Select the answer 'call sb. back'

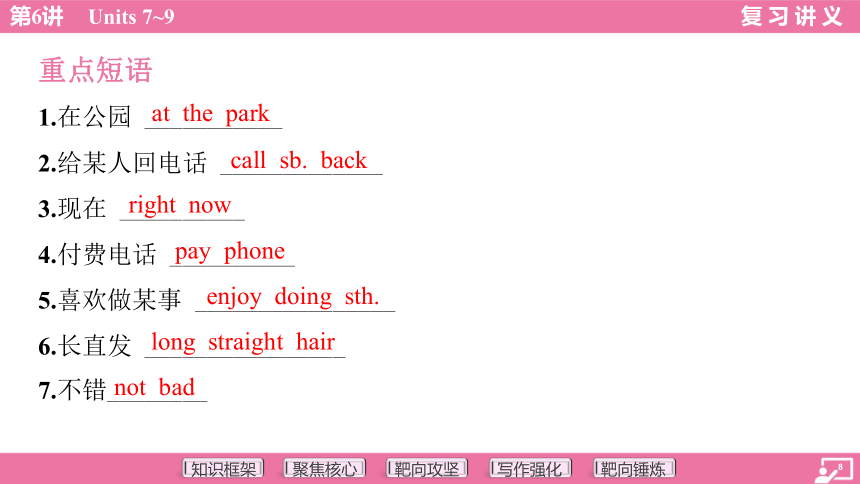tap(298, 161)
